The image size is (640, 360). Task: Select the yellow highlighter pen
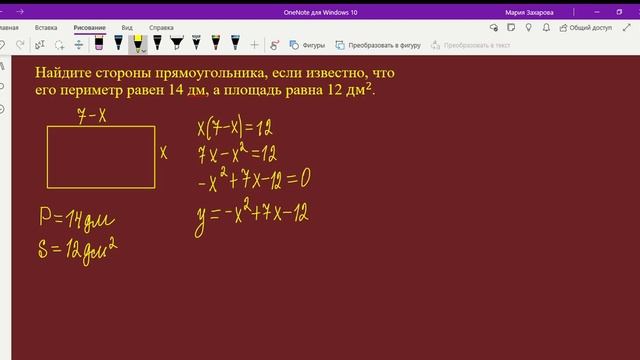point(138,43)
